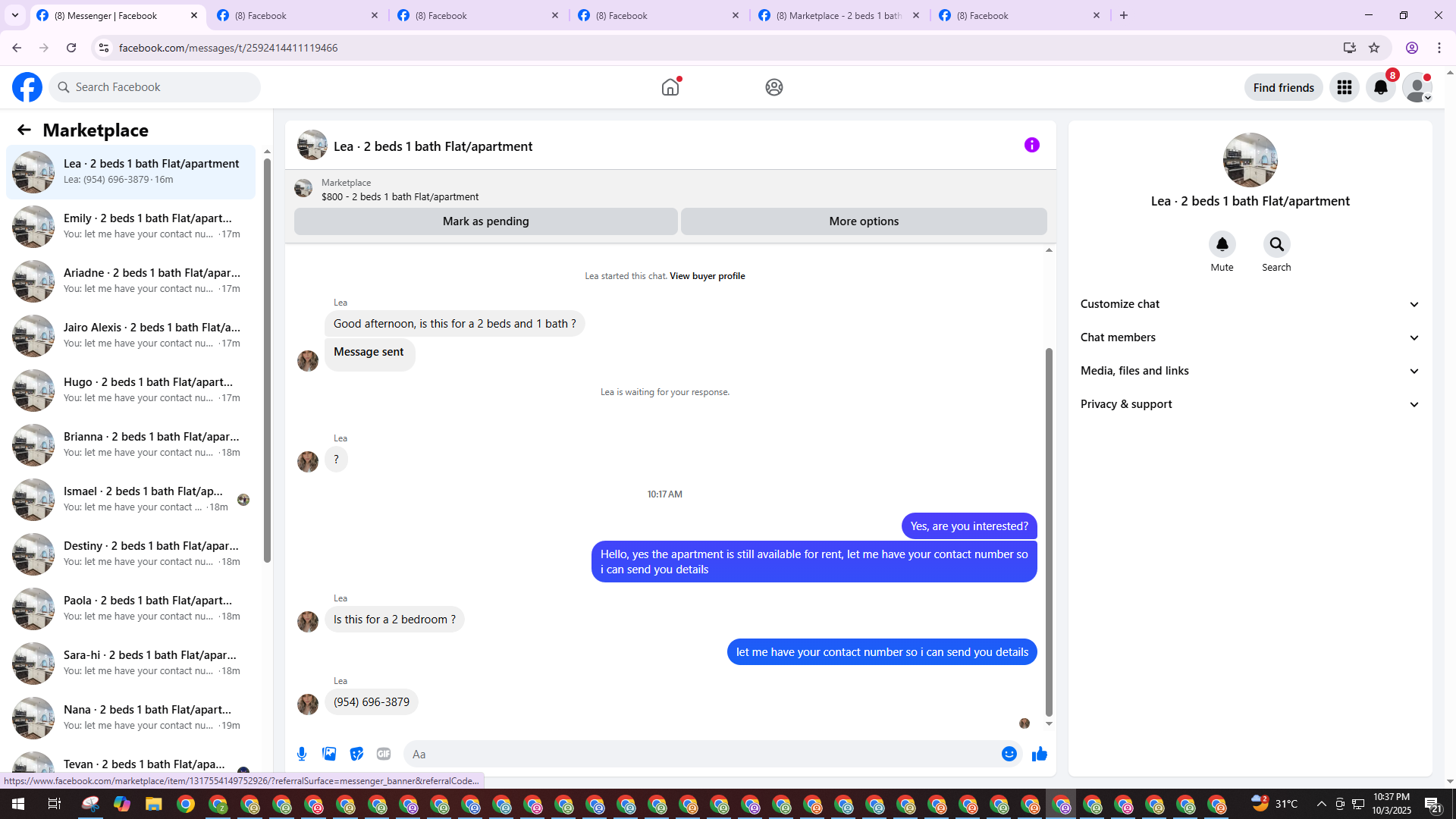Open the Facebook logo home link

(27, 87)
